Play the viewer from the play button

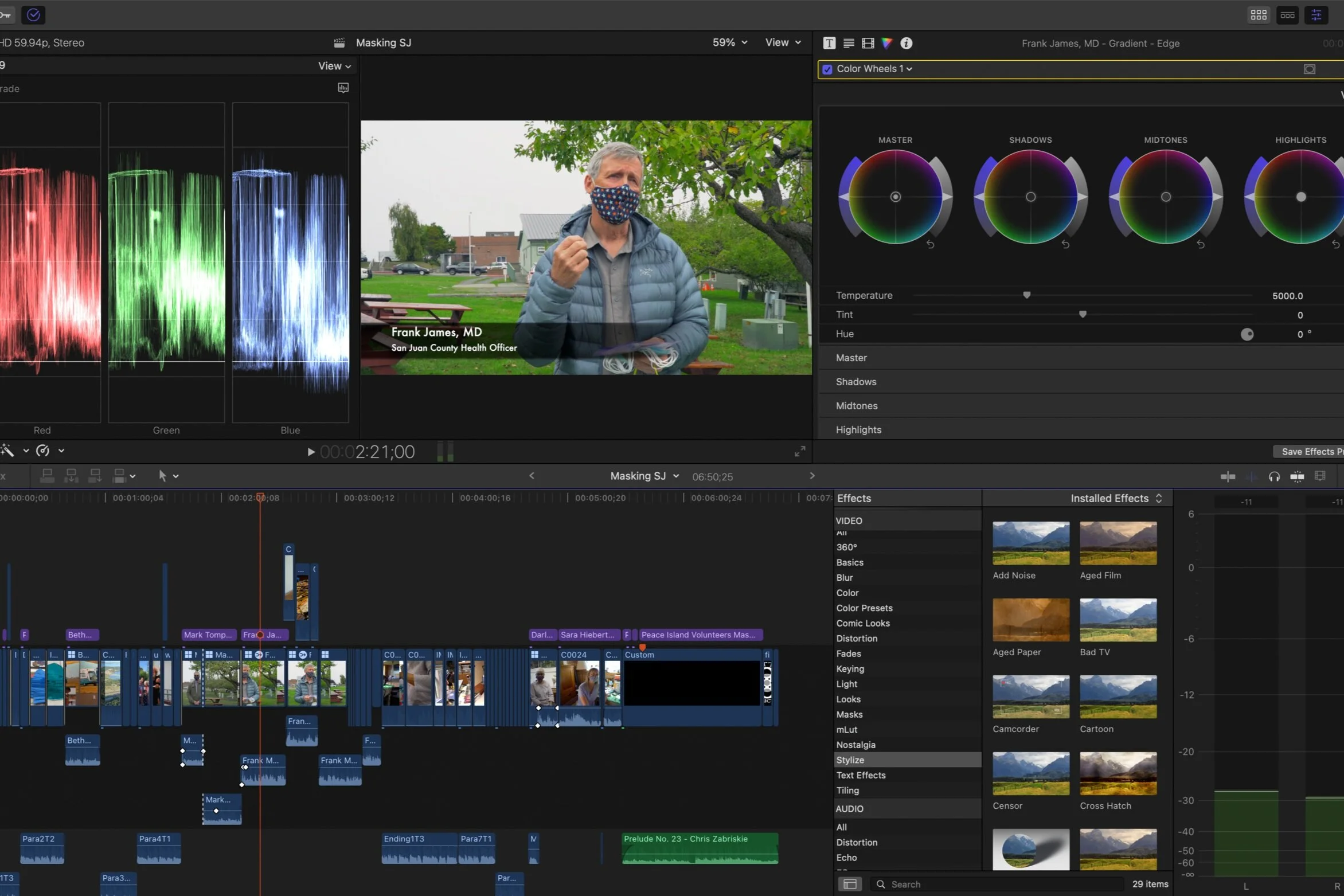click(311, 452)
